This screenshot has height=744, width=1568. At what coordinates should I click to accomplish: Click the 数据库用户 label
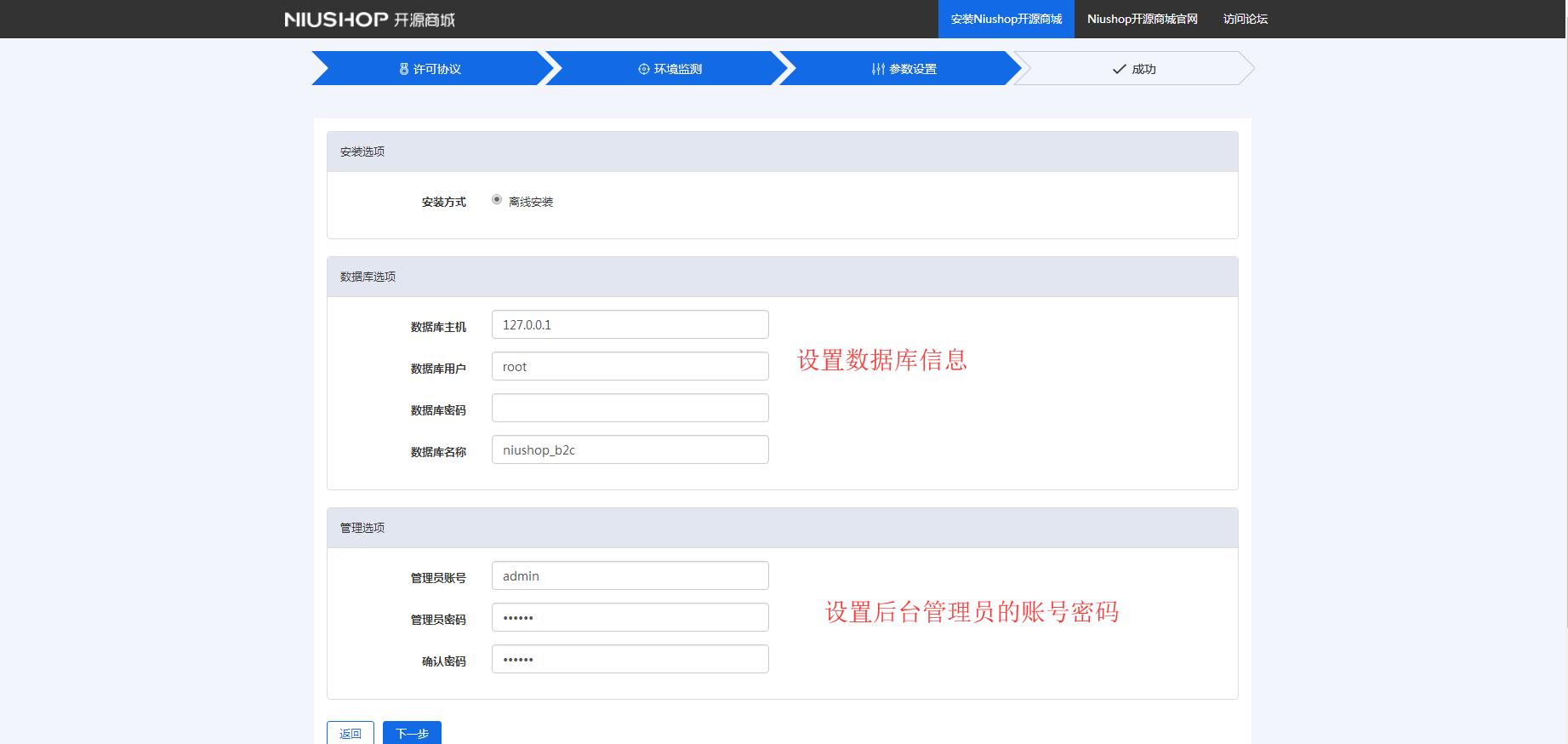[x=438, y=369]
